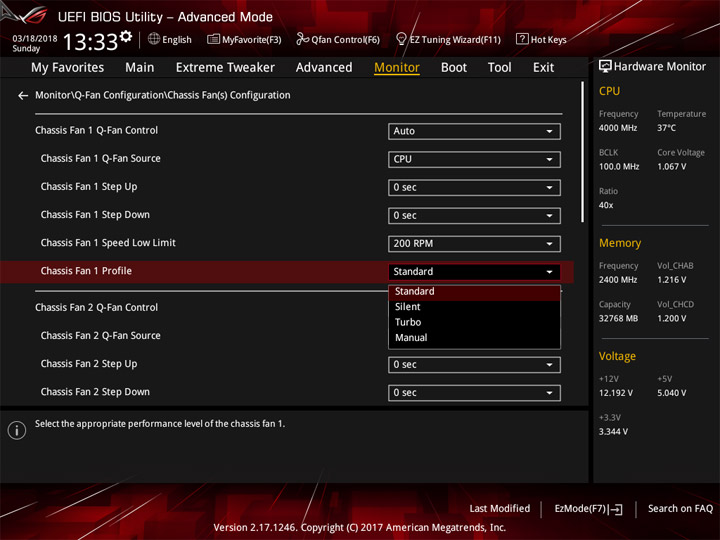720x540 pixels.
Task: Open Tool tab
Action: (x=500, y=68)
